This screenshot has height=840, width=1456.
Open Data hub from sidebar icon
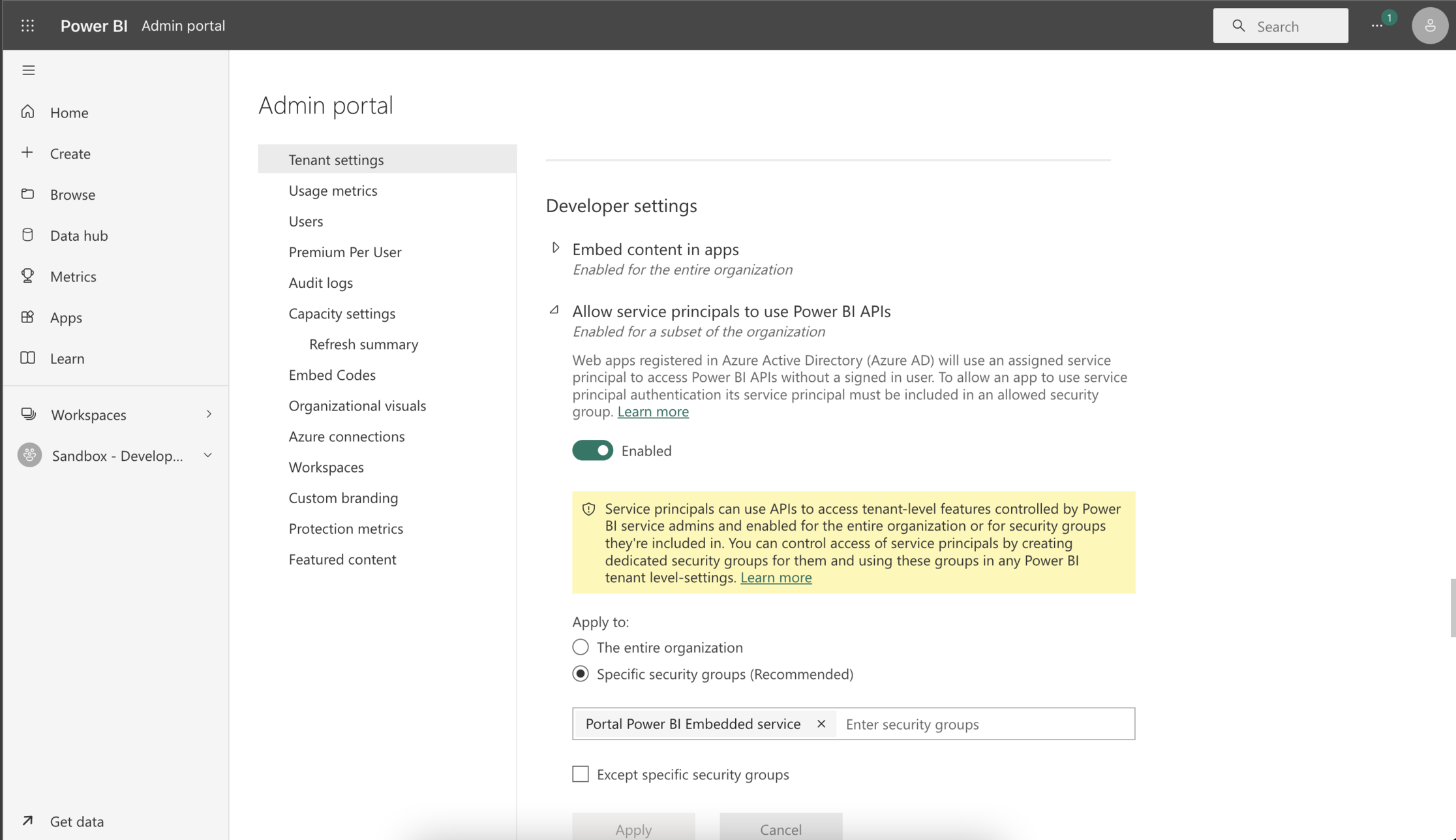27,235
